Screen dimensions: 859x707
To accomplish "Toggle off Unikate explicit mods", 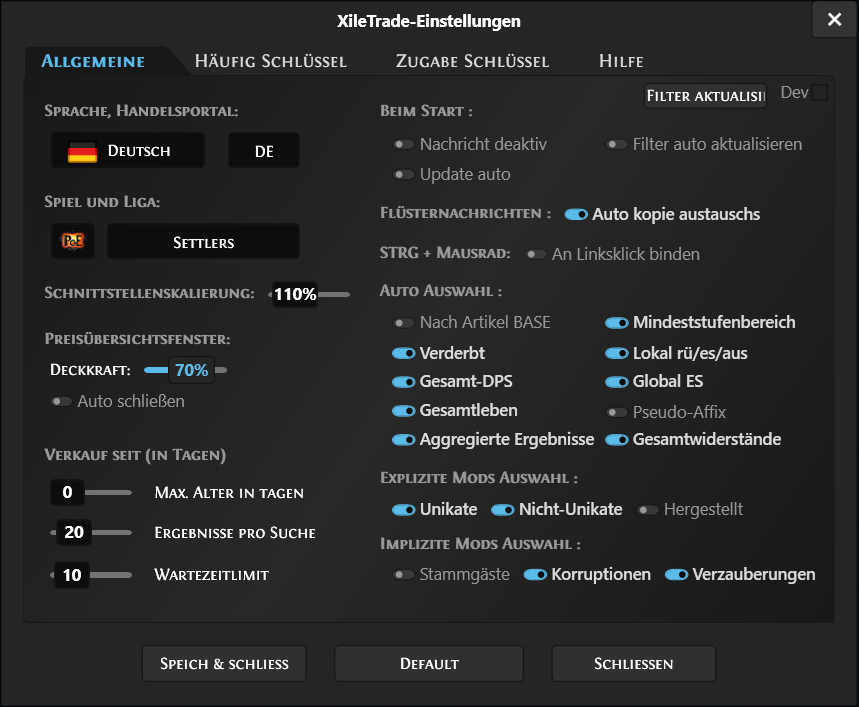I will 404,510.
